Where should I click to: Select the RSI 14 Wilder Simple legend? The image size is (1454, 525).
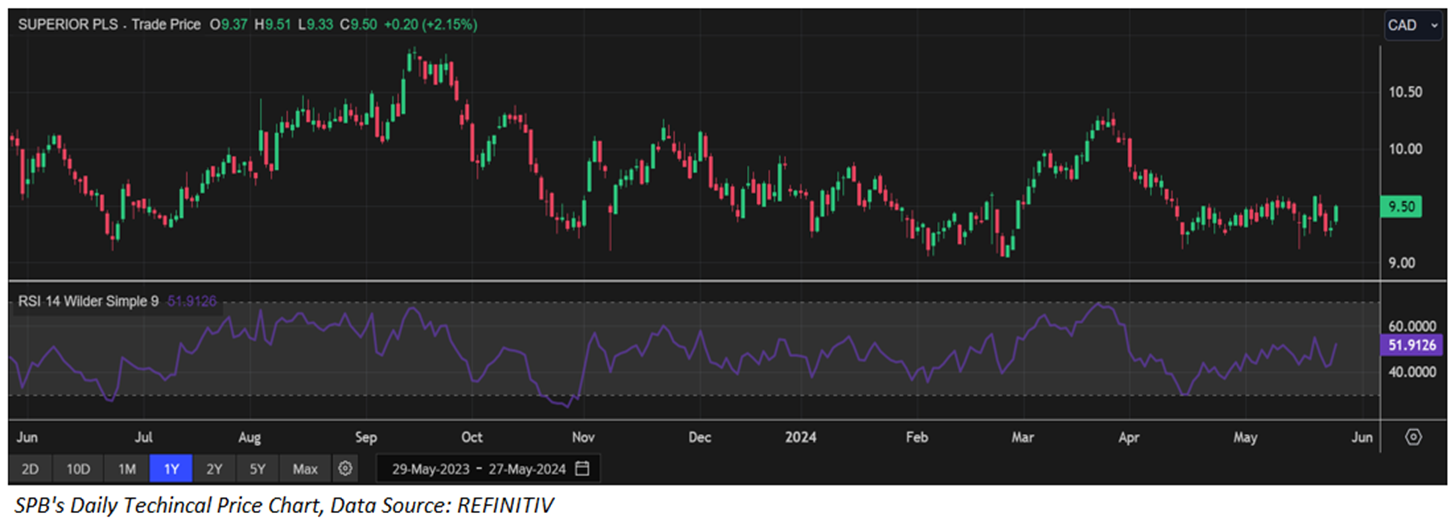click(90, 299)
